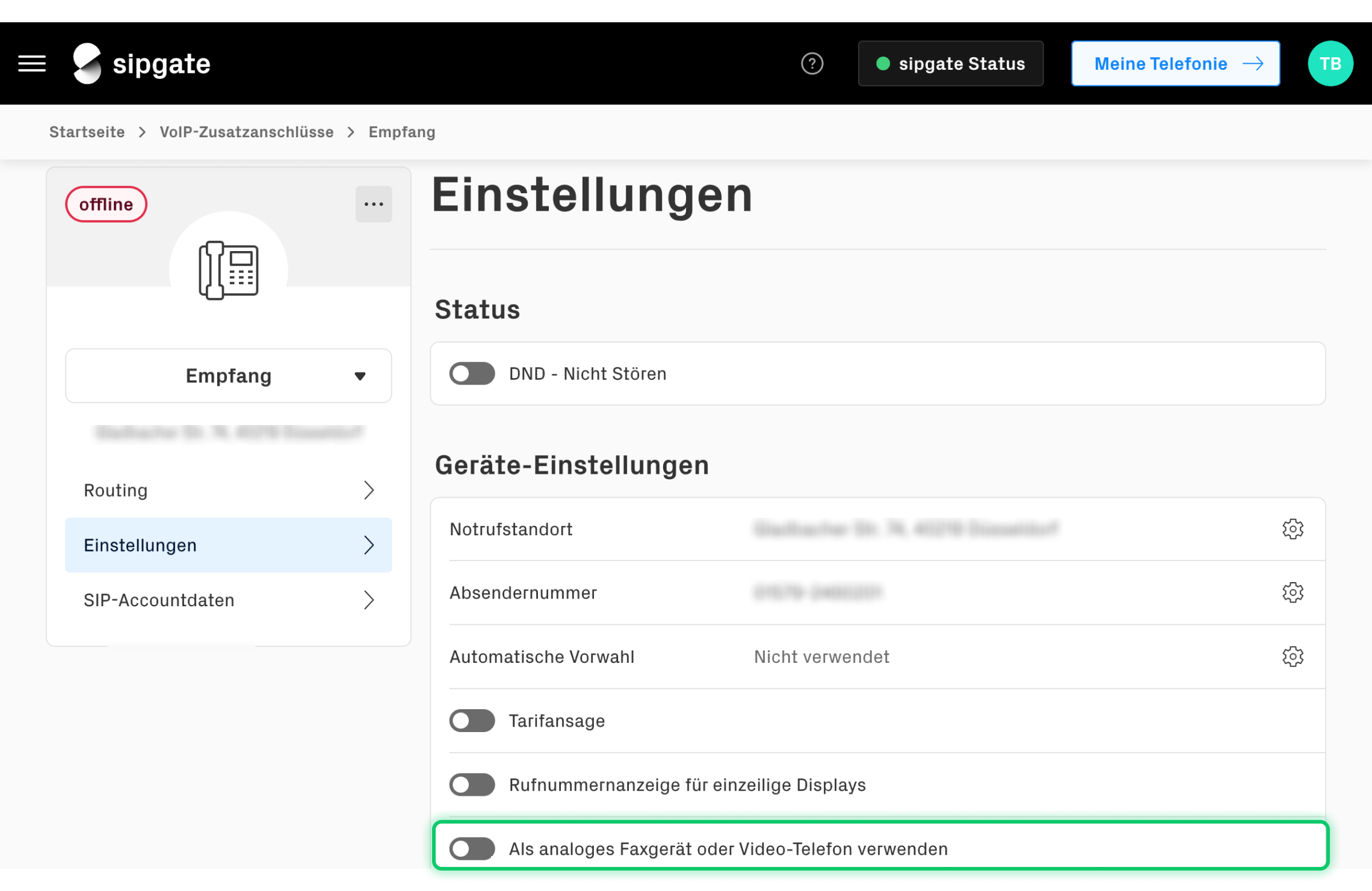This screenshot has height=891, width=1372.
Task: Open the hamburger menu
Action: tap(32, 63)
